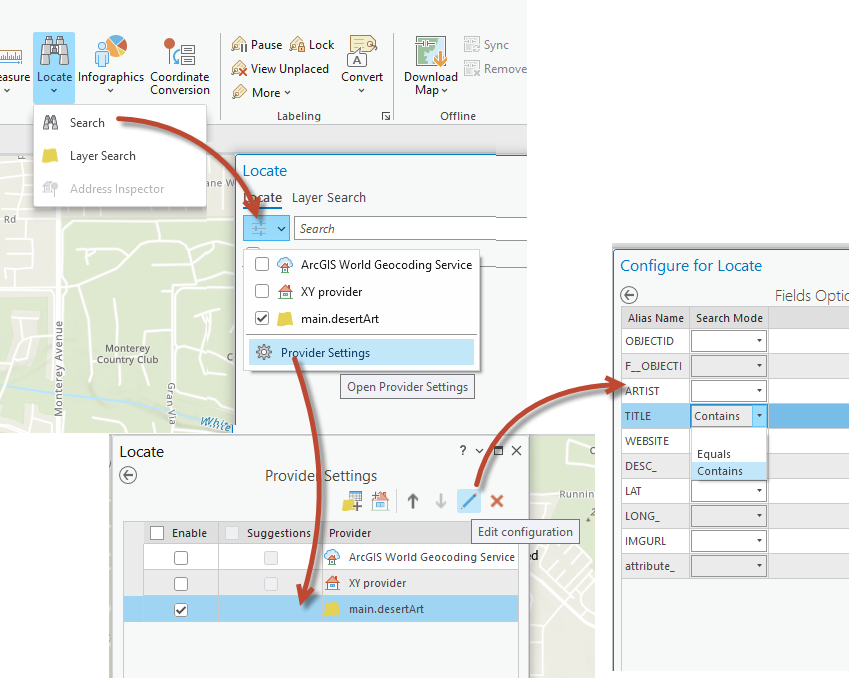Check XY provider in dropdown list
Image resolution: width=849 pixels, height=678 pixels.
262,291
